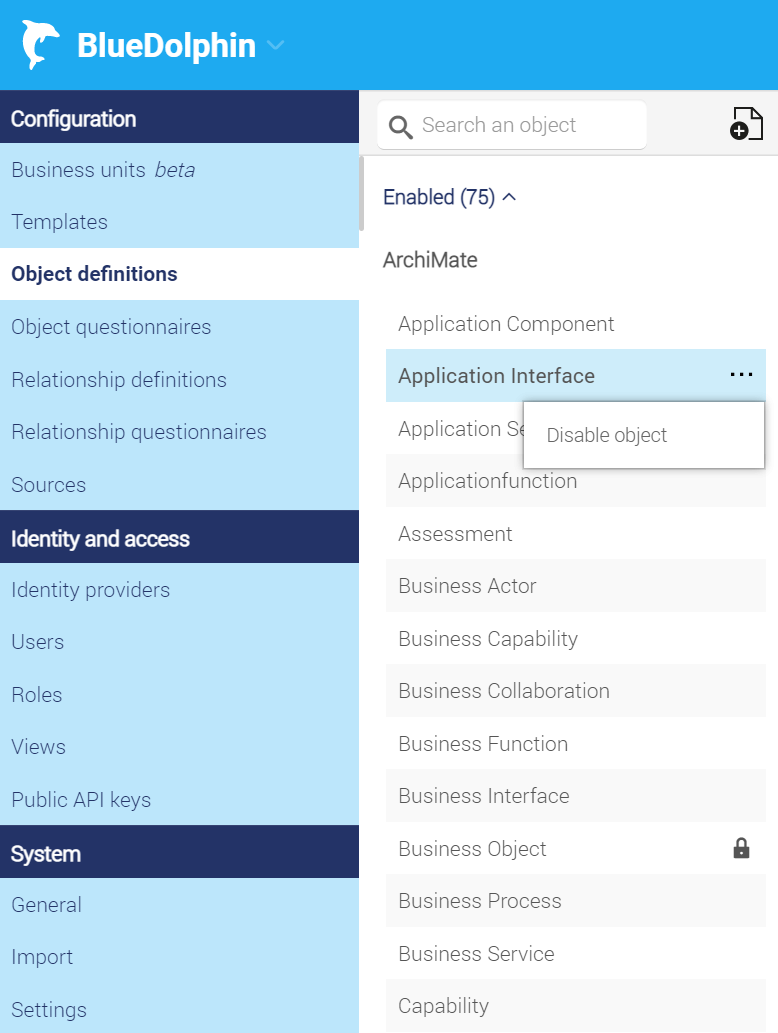Open Business units beta in sidebar
The height and width of the screenshot is (1033, 778).
tap(179, 170)
